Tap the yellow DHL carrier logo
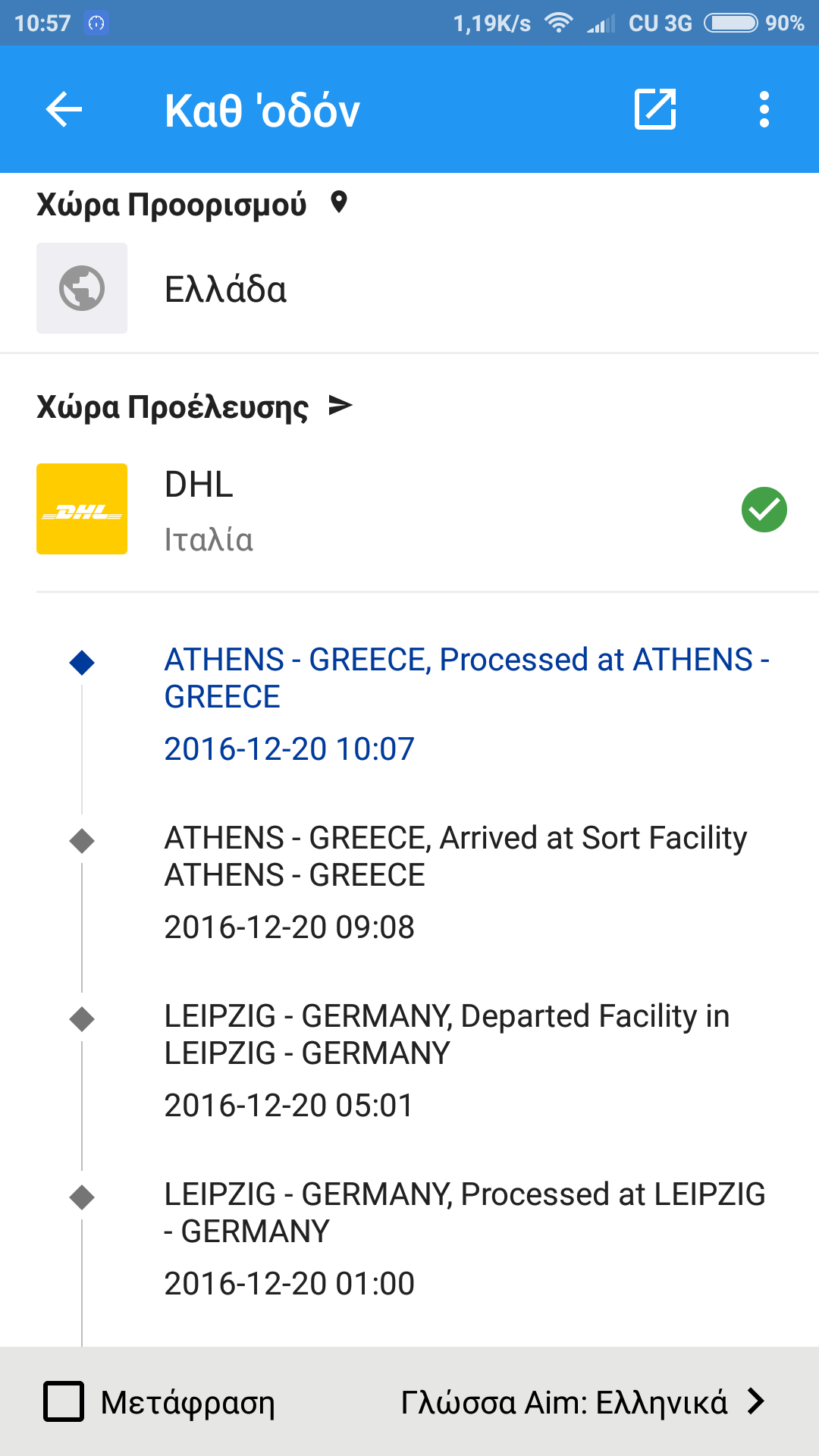This screenshot has height=1456, width=819. [82, 509]
